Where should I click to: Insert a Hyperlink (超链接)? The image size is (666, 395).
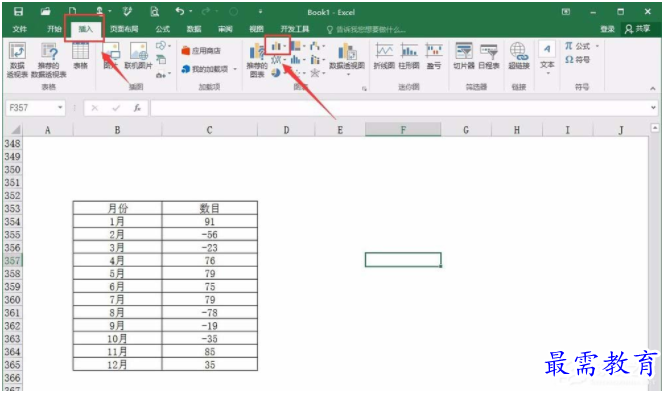[x=519, y=56]
